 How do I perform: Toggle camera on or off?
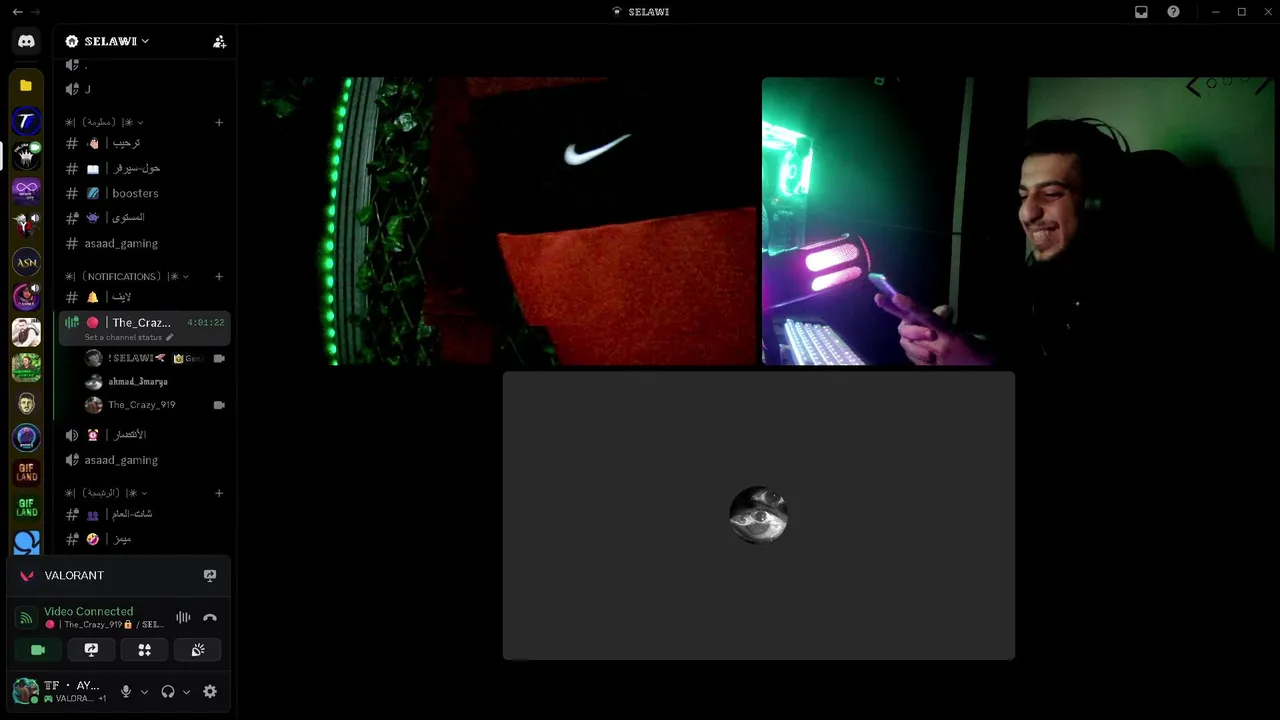38,650
